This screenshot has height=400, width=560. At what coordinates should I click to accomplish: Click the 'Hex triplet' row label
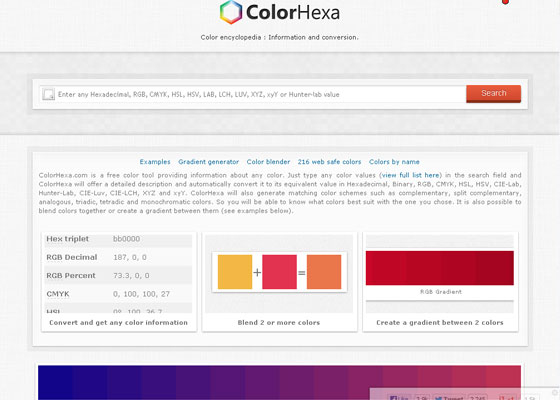(x=68, y=239)
